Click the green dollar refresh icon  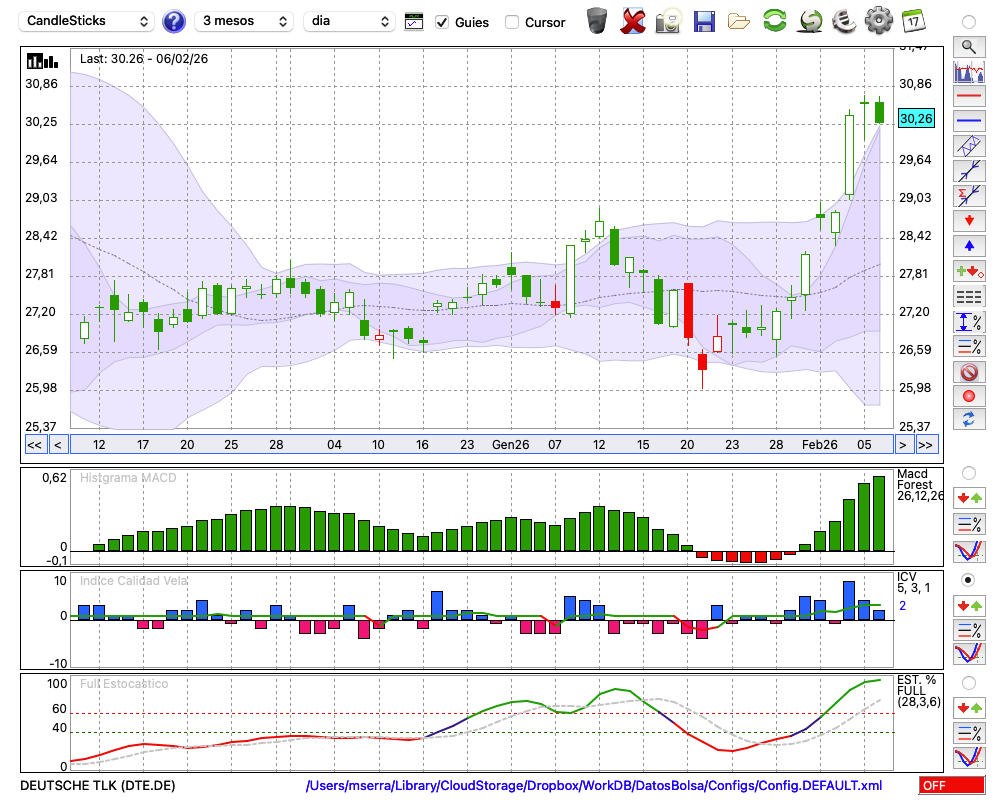(x=810, y=21)
